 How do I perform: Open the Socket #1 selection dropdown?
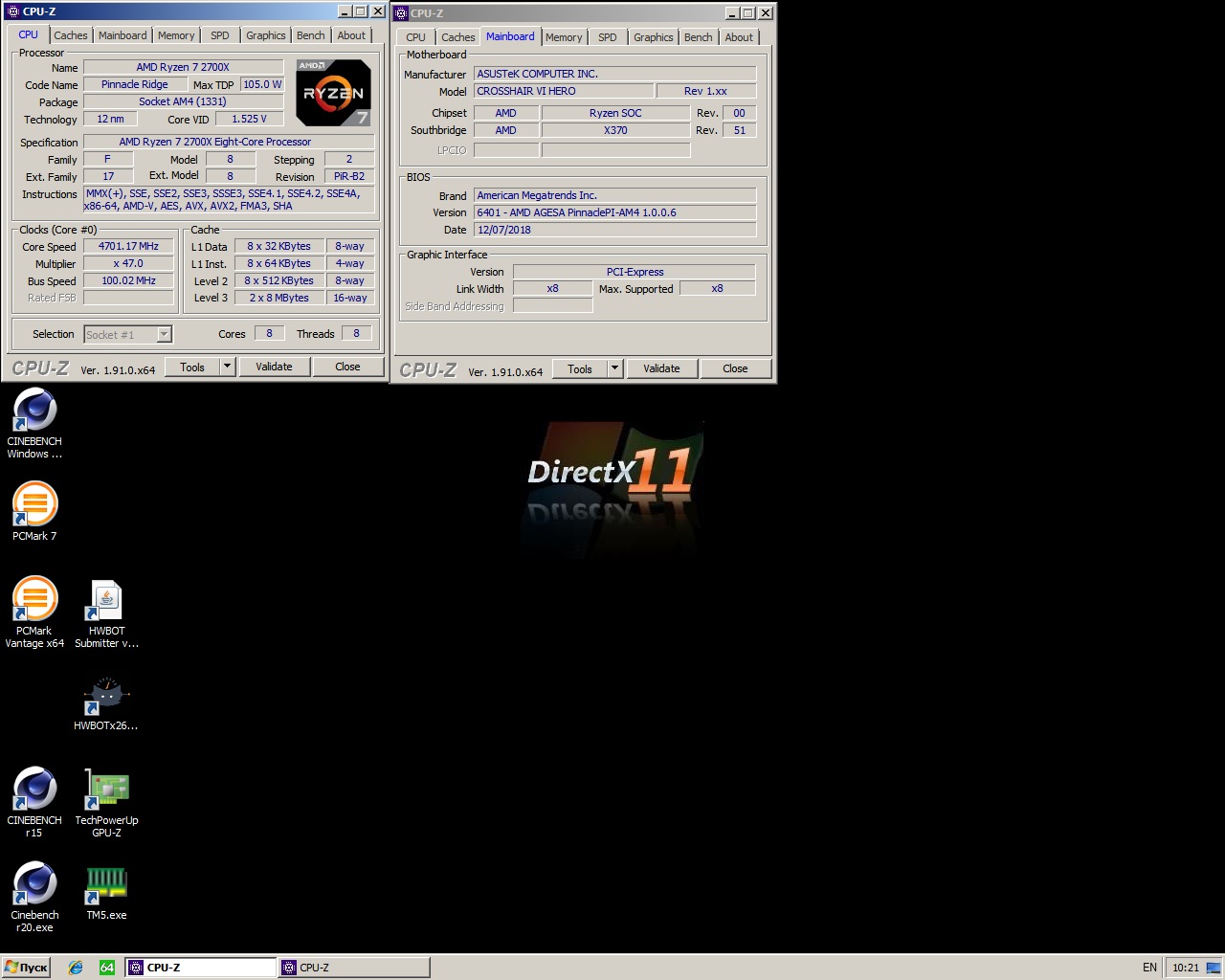[127, 334]
